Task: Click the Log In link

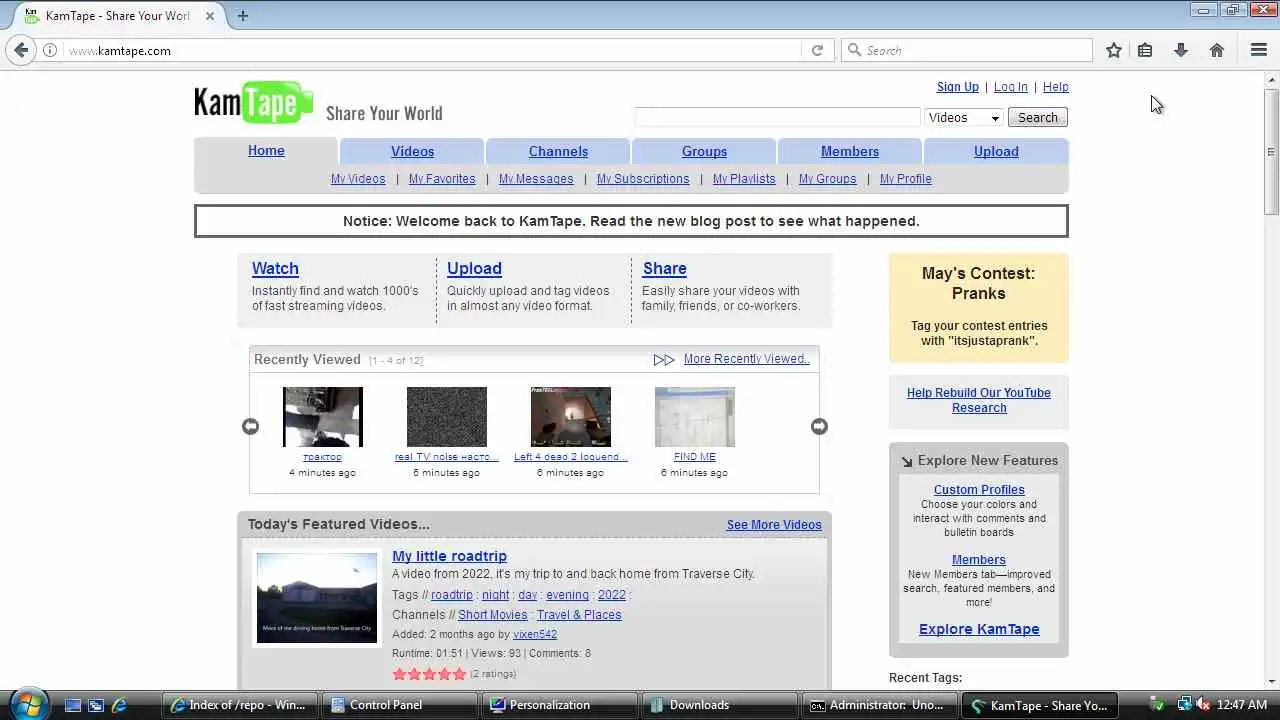Action: click(1010, 87)
